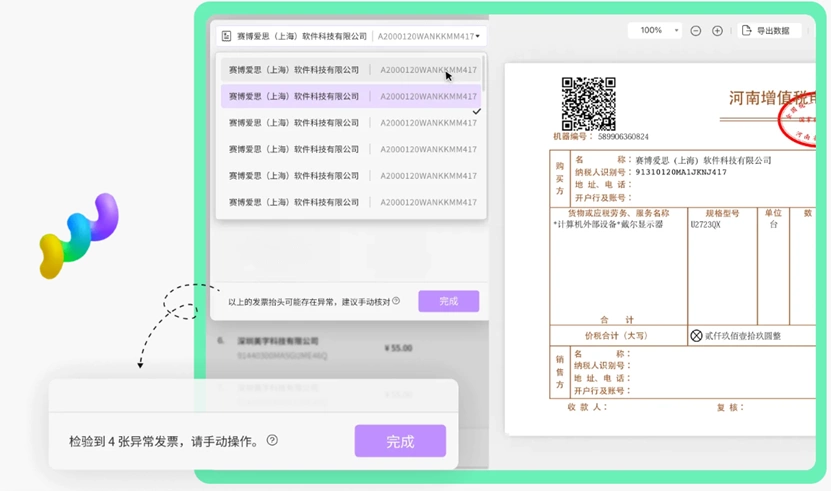Select the highlighted purple company entry
The width and height of the screenshot is (831, 491).
pos(350,97)
